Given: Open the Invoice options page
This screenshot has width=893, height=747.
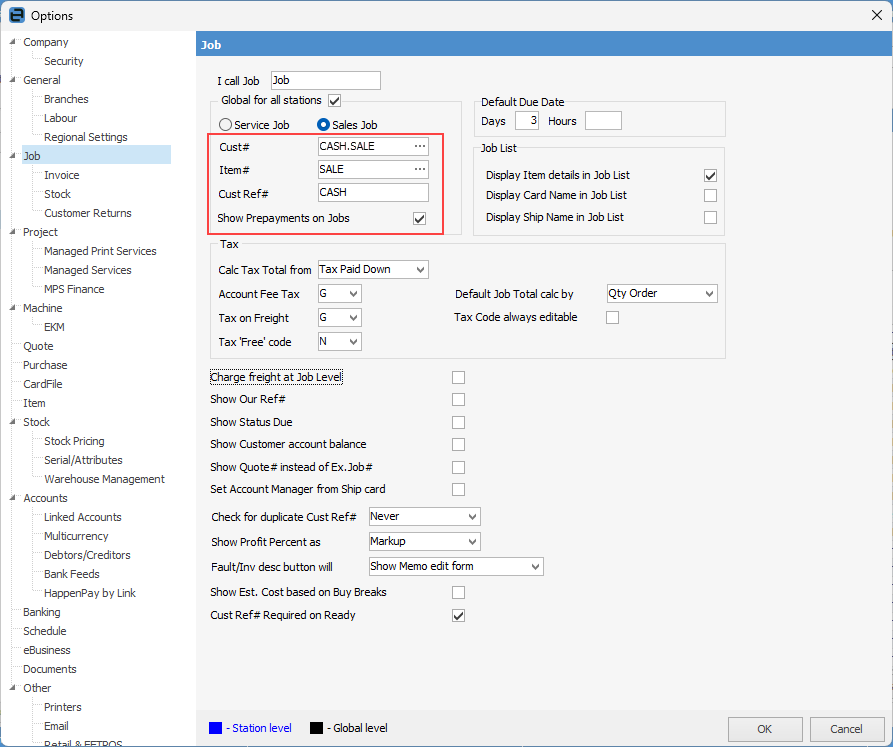Looking at the screenshot, I should click(x=61, y=175).
